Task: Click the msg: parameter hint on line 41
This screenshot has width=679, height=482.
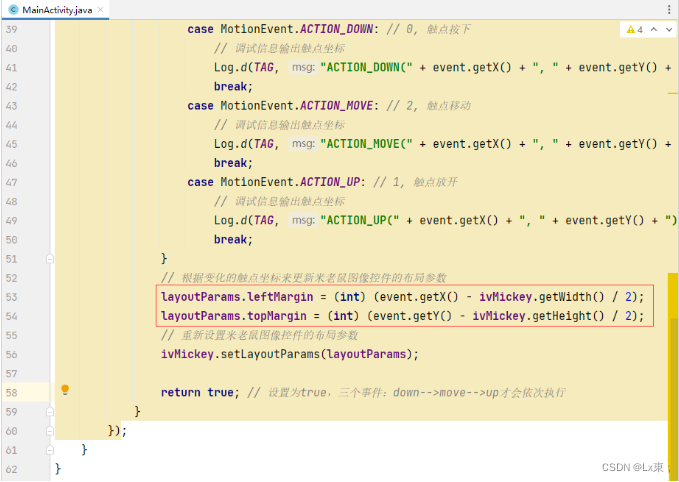Action: tap(303, 68)
